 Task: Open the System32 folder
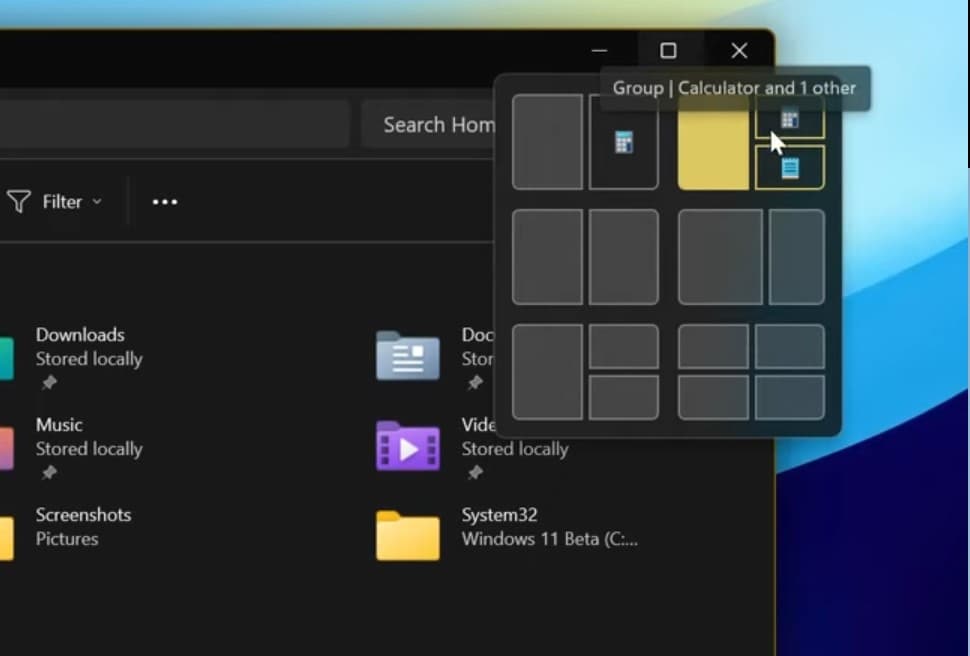point(499,515)
